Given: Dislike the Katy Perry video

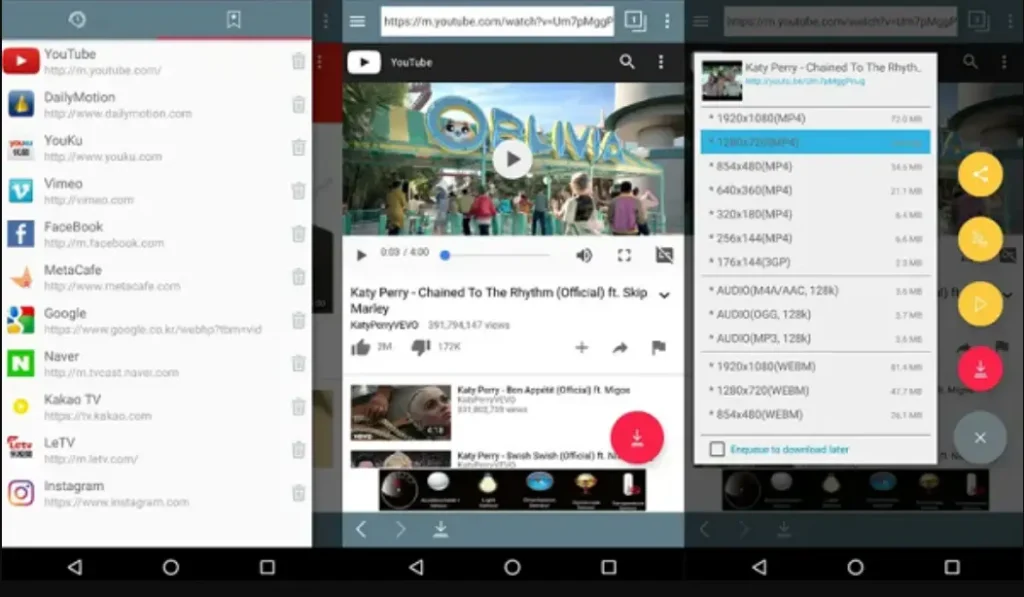Looking at the screenshot, I should pyautogui.click(x=421, y=347).
